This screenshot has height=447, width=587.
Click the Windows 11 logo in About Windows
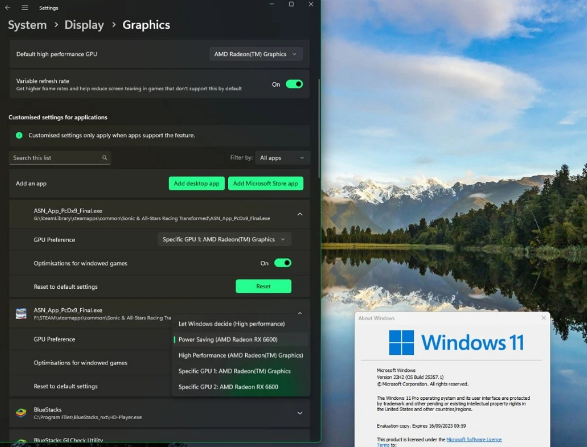(x=401, y=342)
